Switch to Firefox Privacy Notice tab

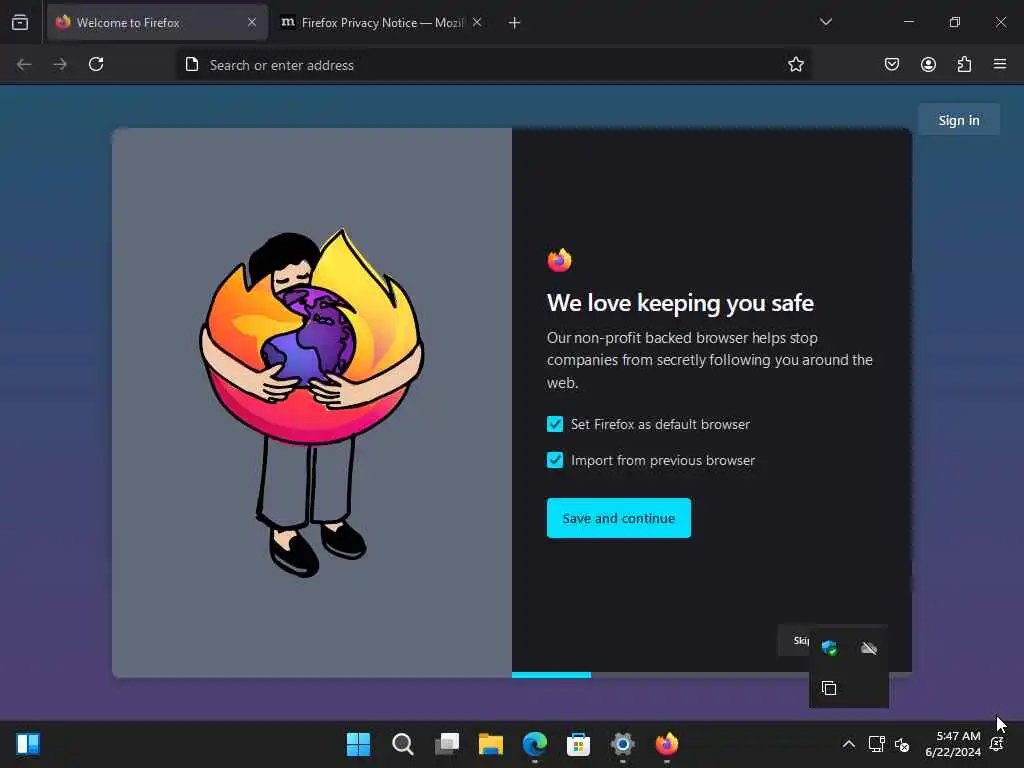(382, 23)
